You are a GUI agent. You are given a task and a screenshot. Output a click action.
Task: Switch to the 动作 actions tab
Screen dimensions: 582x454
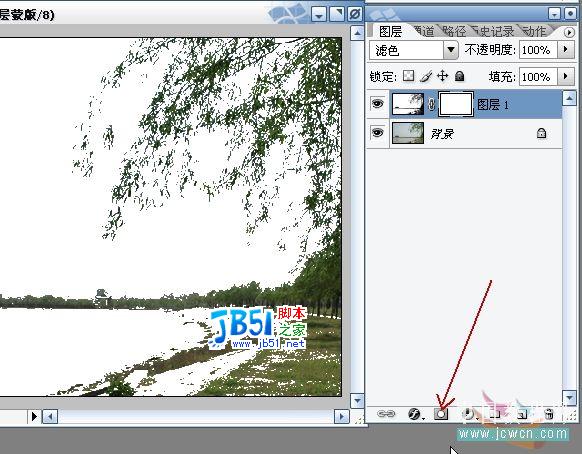(x=534, y=32)
